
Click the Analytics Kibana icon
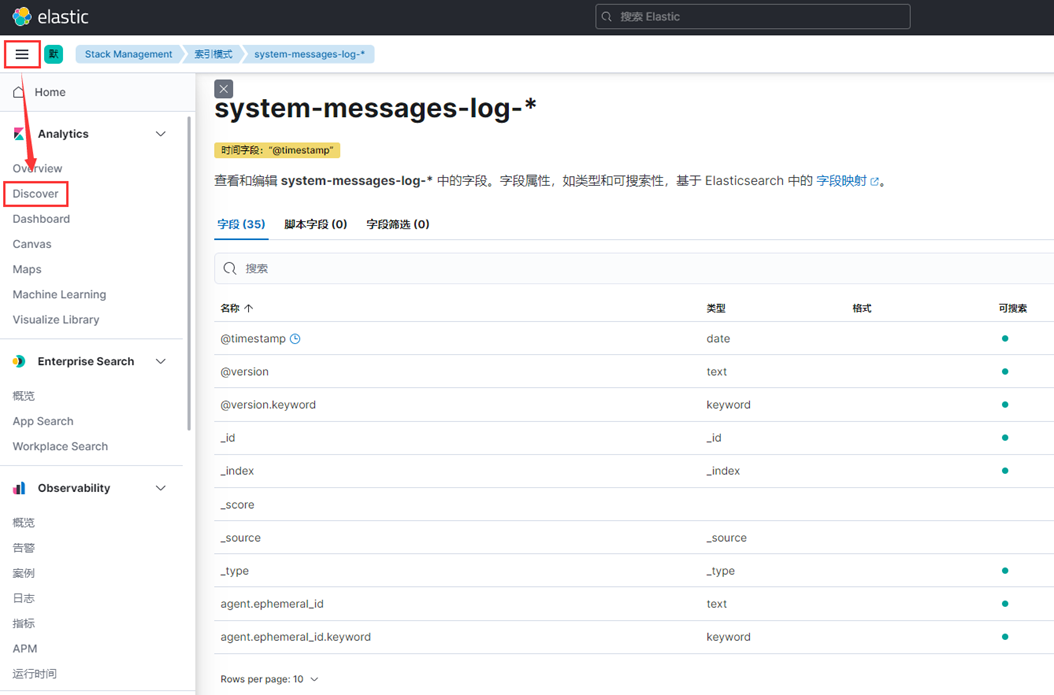(x=19, y=134)
